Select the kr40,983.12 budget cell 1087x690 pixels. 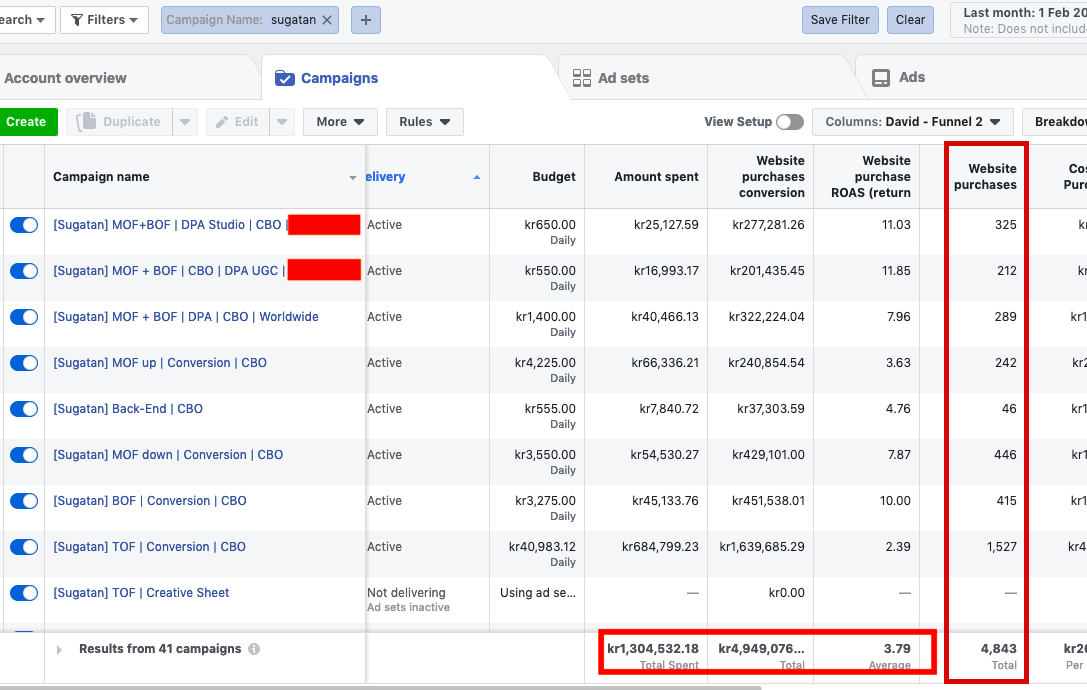click(542, 546)
